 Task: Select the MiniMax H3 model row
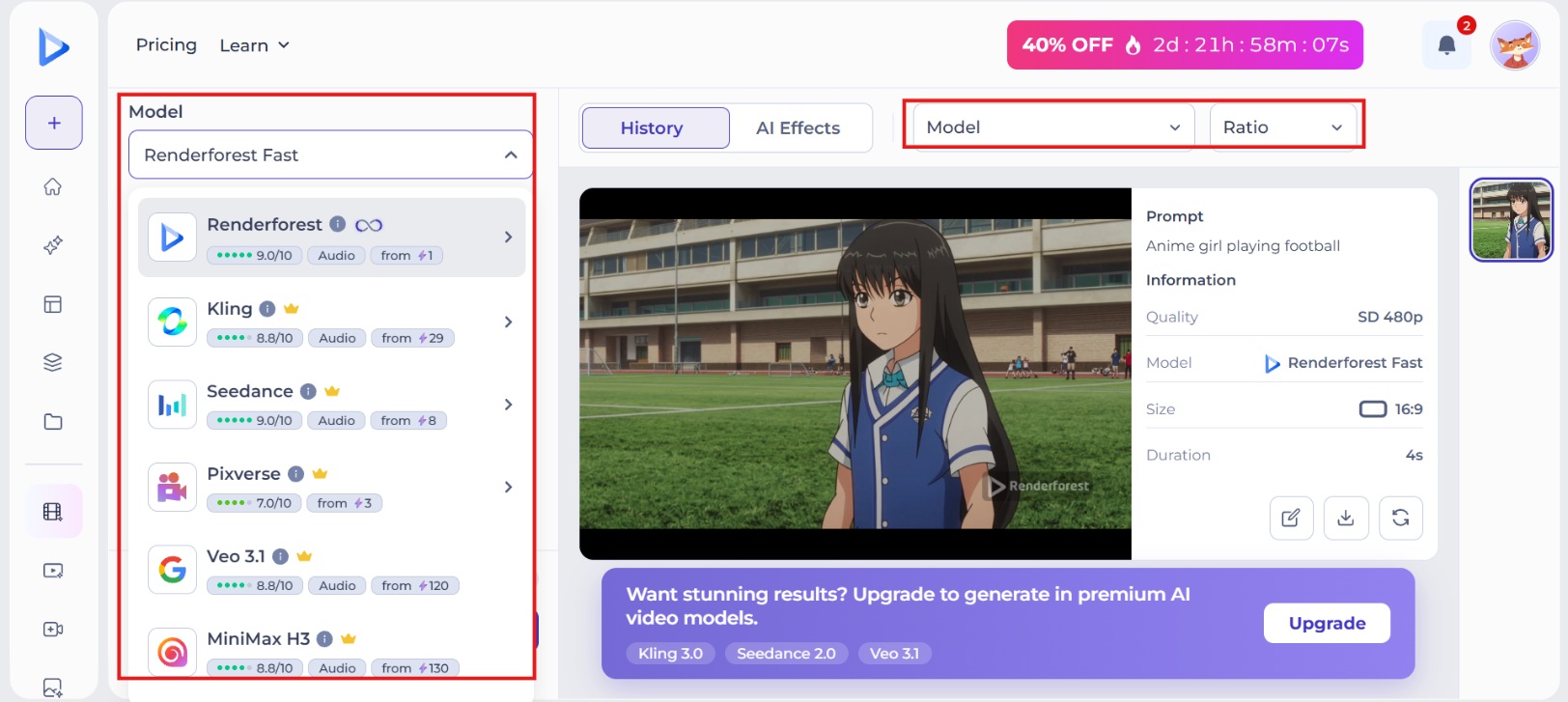(x=331, y=652)
